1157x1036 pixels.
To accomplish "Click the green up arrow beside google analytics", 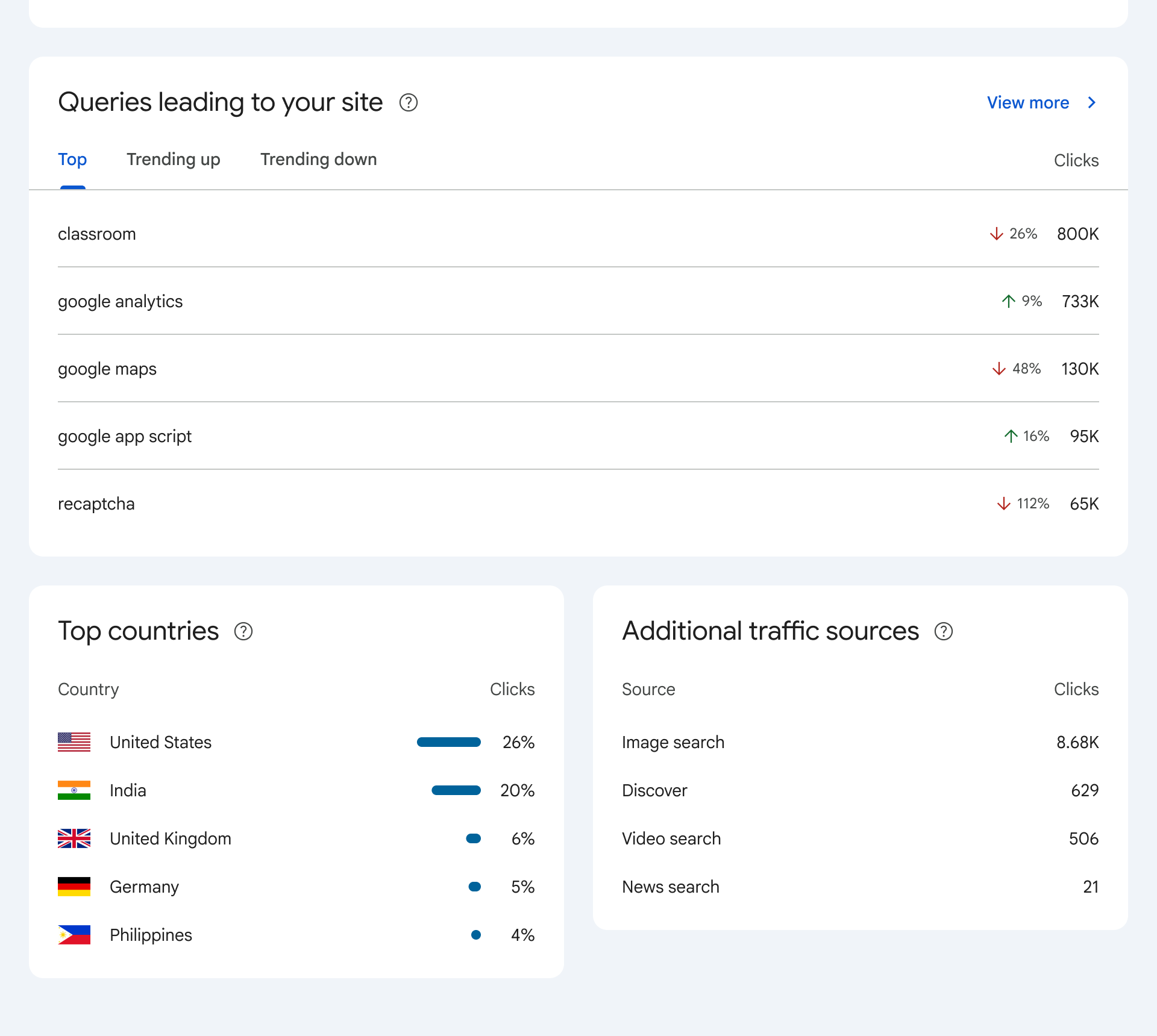I will (x=1008, y=301).
